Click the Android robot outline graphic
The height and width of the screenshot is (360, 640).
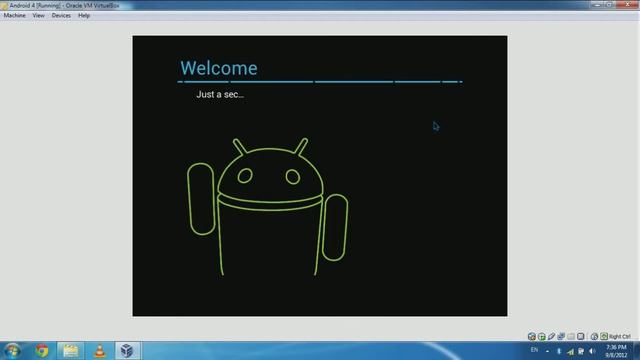coord(268,207)
